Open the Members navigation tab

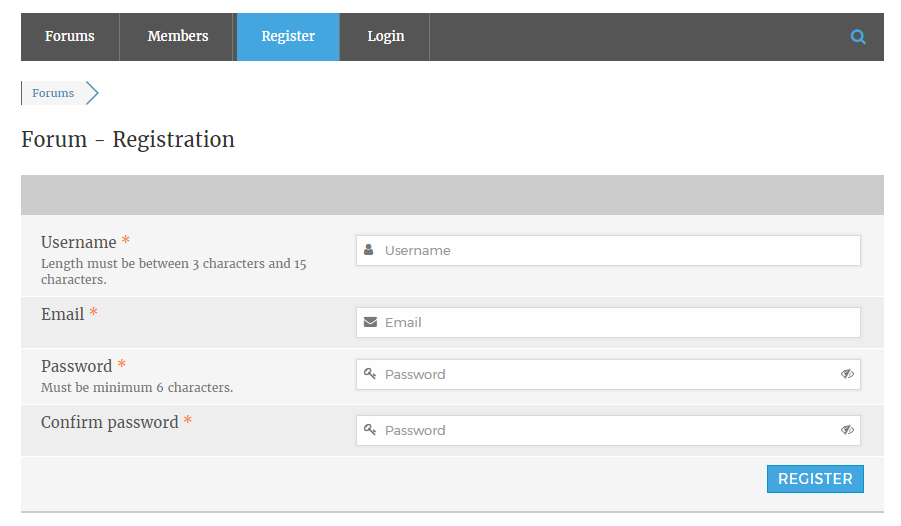pyautogui.click(x=178, y=37)
